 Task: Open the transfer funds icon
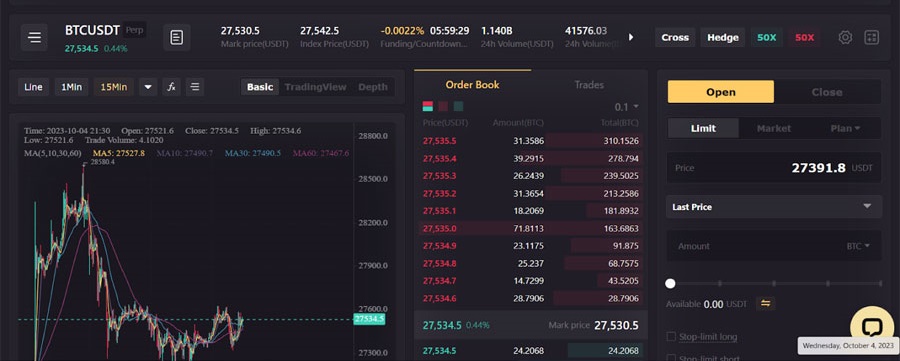[765, 304]
